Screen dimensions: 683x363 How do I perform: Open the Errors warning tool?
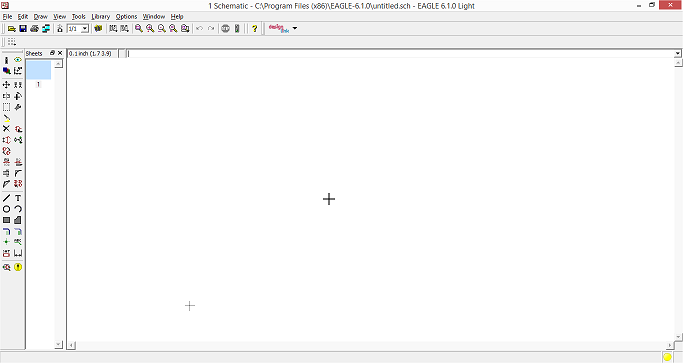pyautogui.click(x=18, y=267)
